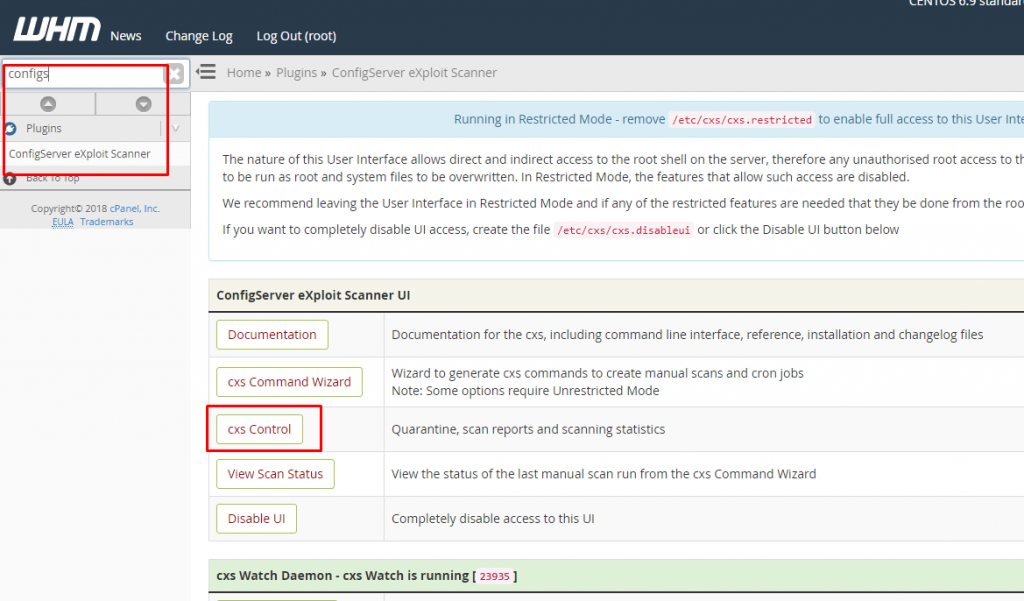Select ConfigServer eXploit Scanner in sidebar
This screenshot has width=1024, height=601.
[80, 154]
